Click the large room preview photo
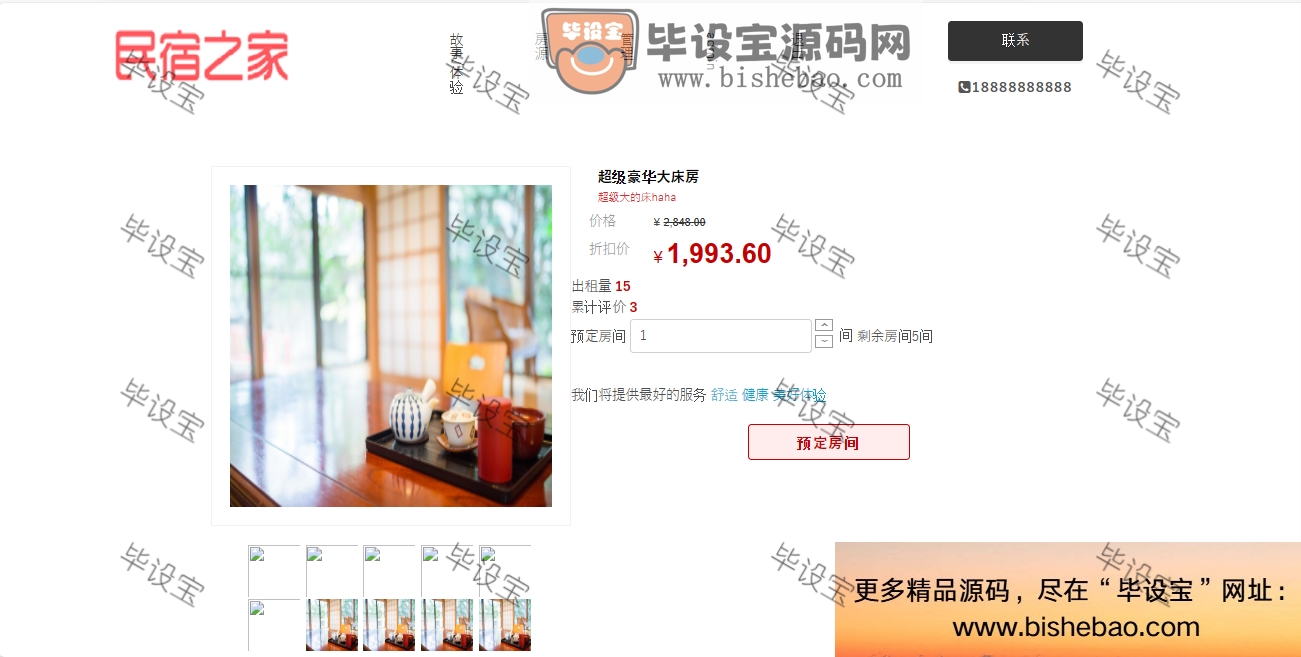This screenshot has height=657, width=1301. [391, 346]
